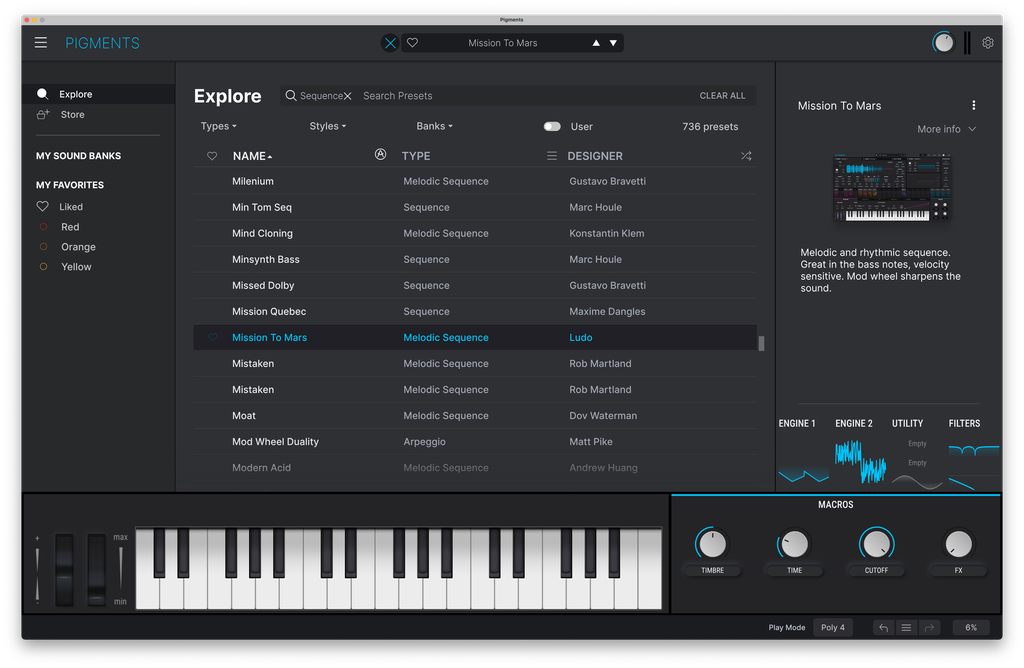This screenshot has height=668, width=1024.
Task: Click the undo arrow icon
Action: (x=883, y=628)
